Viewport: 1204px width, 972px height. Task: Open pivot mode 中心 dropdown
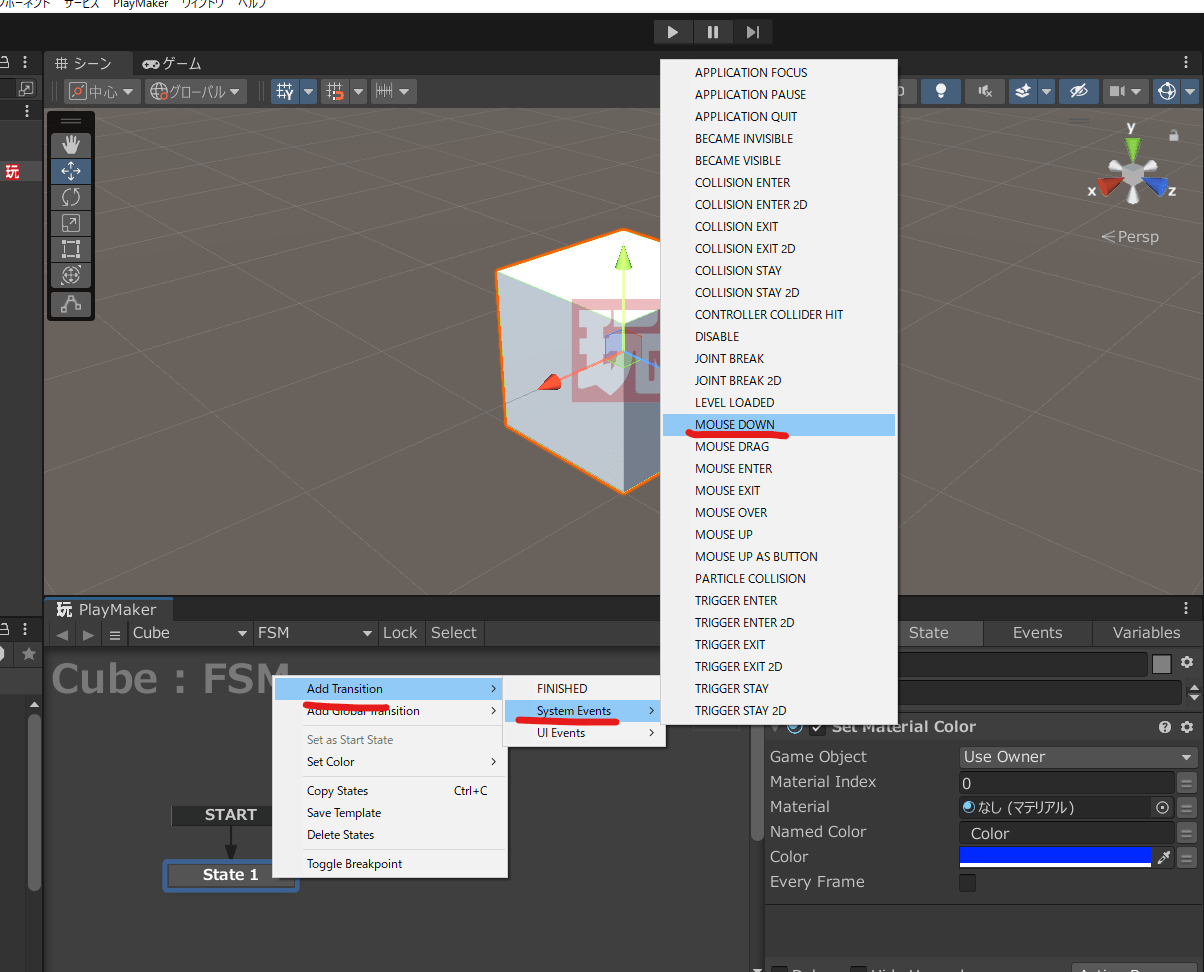coord(100,91)
